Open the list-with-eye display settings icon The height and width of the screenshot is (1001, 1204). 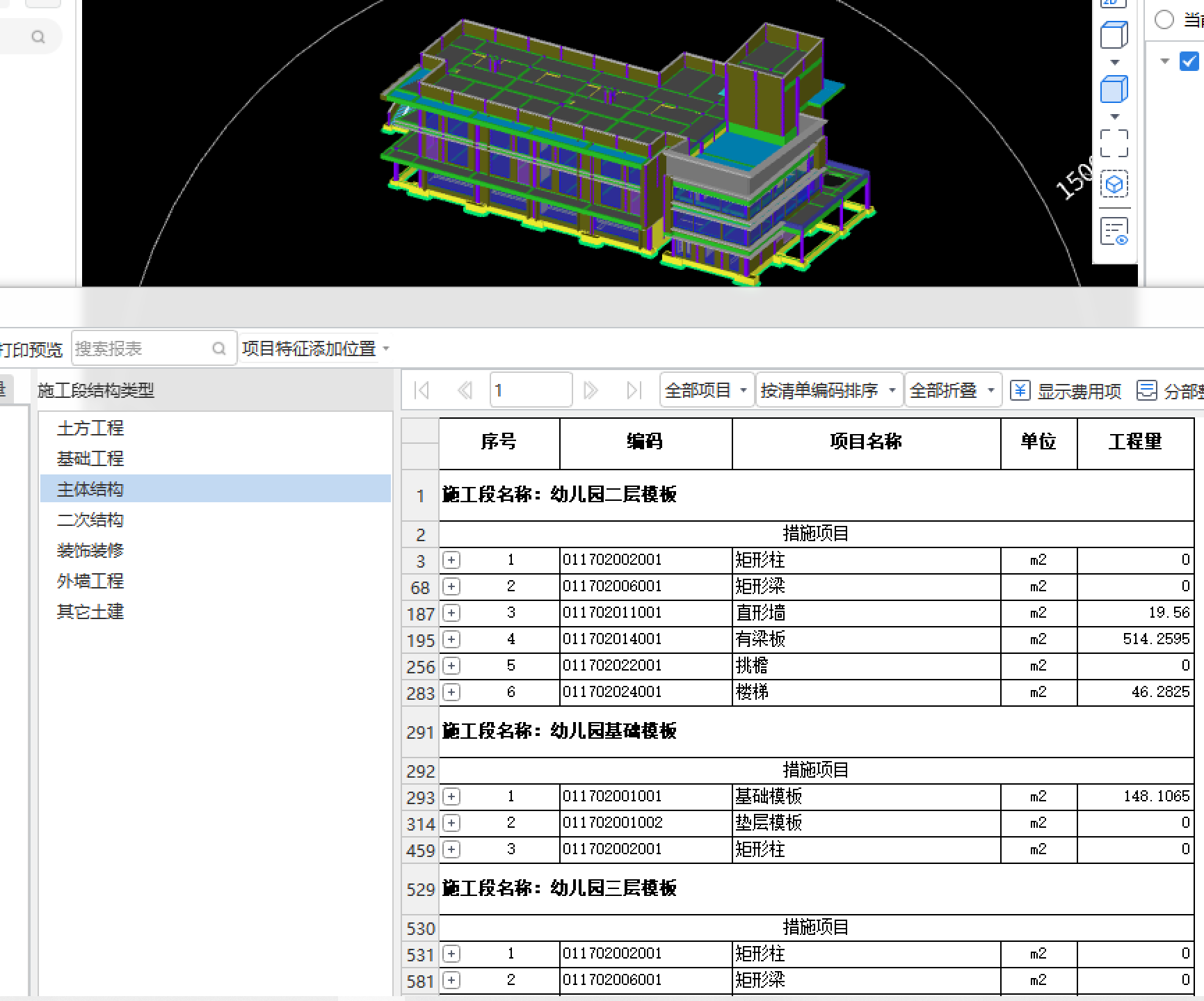click(x=1114, y=232)
